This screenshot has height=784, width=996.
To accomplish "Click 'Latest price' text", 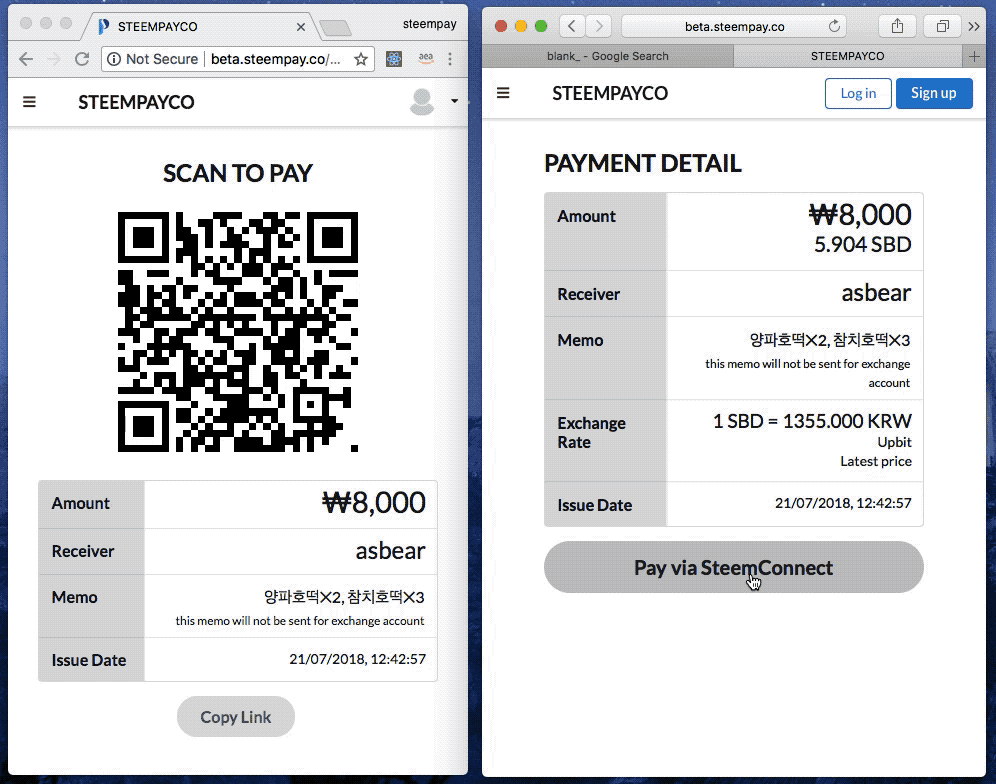I will click(x=876, y=461).
